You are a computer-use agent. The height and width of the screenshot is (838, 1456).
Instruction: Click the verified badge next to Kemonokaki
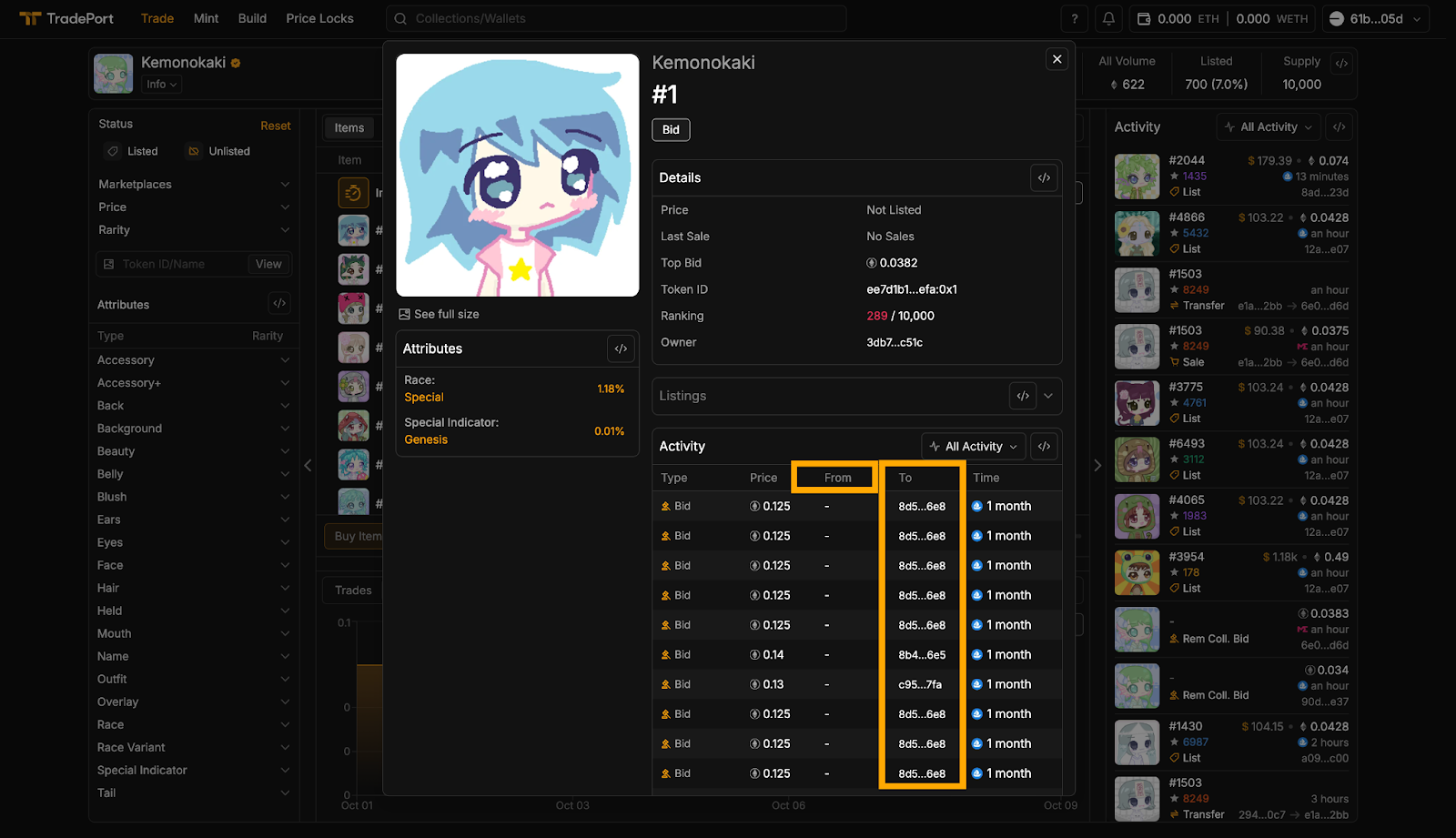[x=236, y=63]
